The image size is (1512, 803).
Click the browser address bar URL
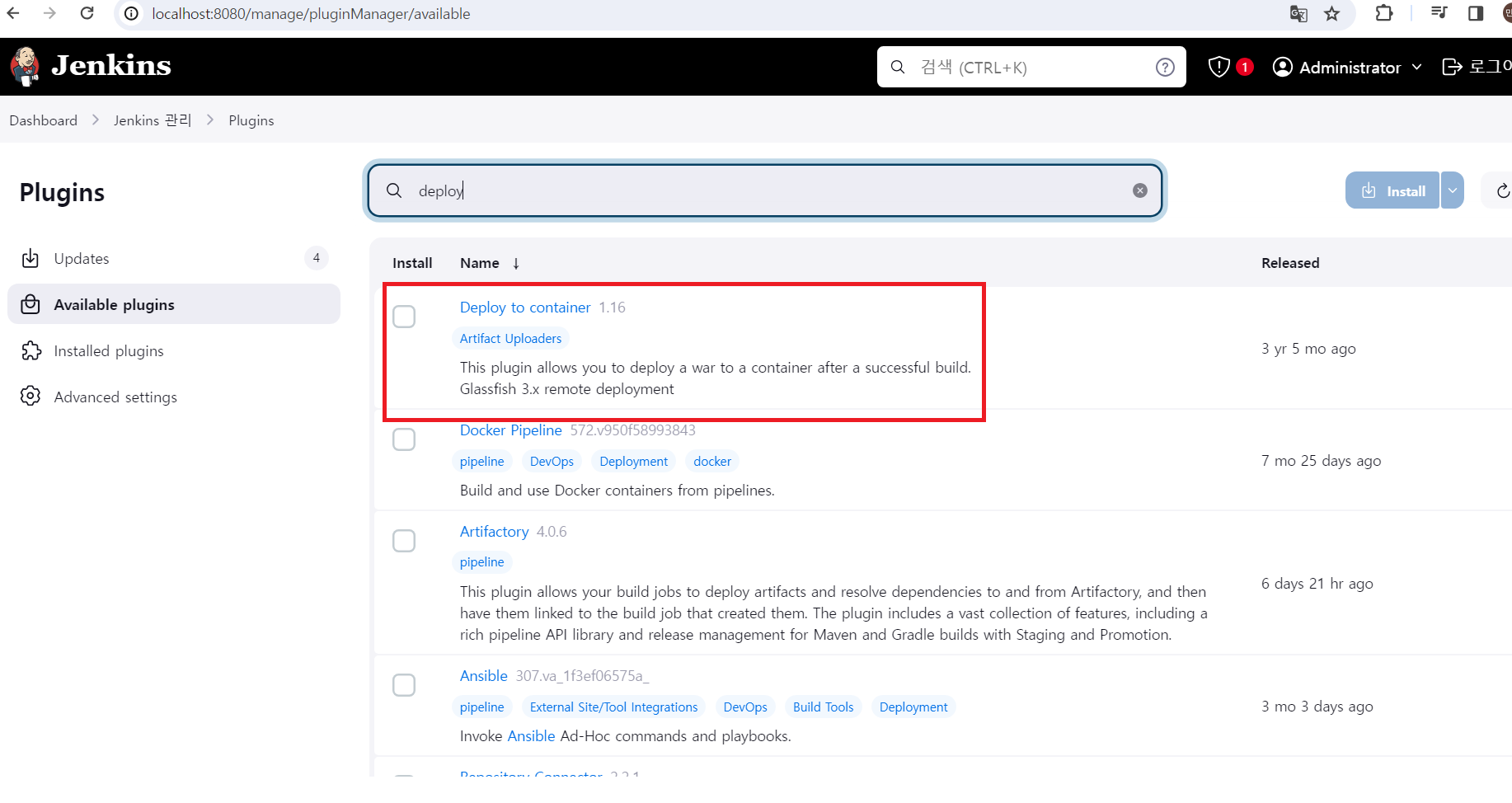pyautogui.click(x=311, y=14)
